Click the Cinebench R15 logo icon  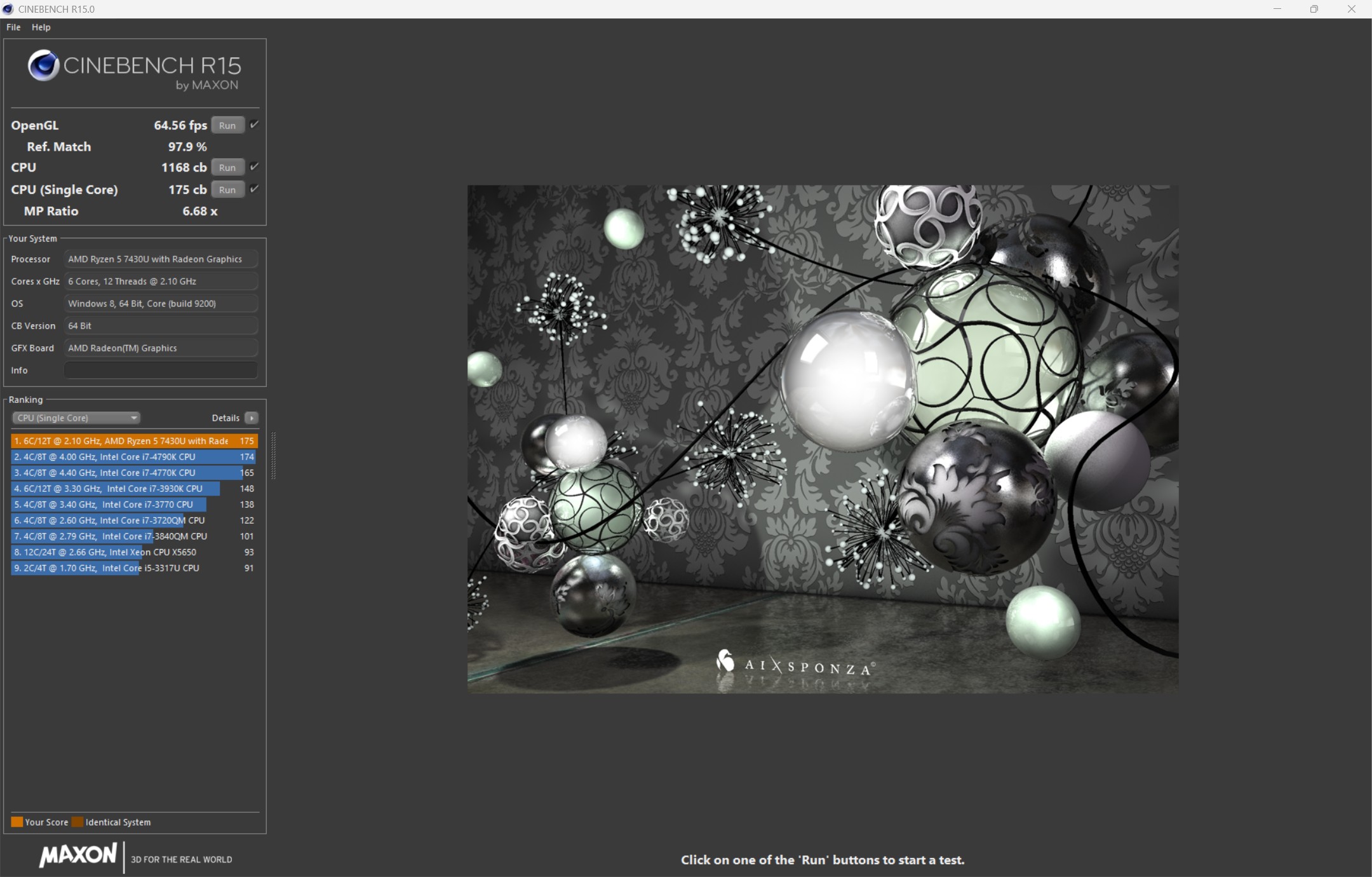coord(43,65)
